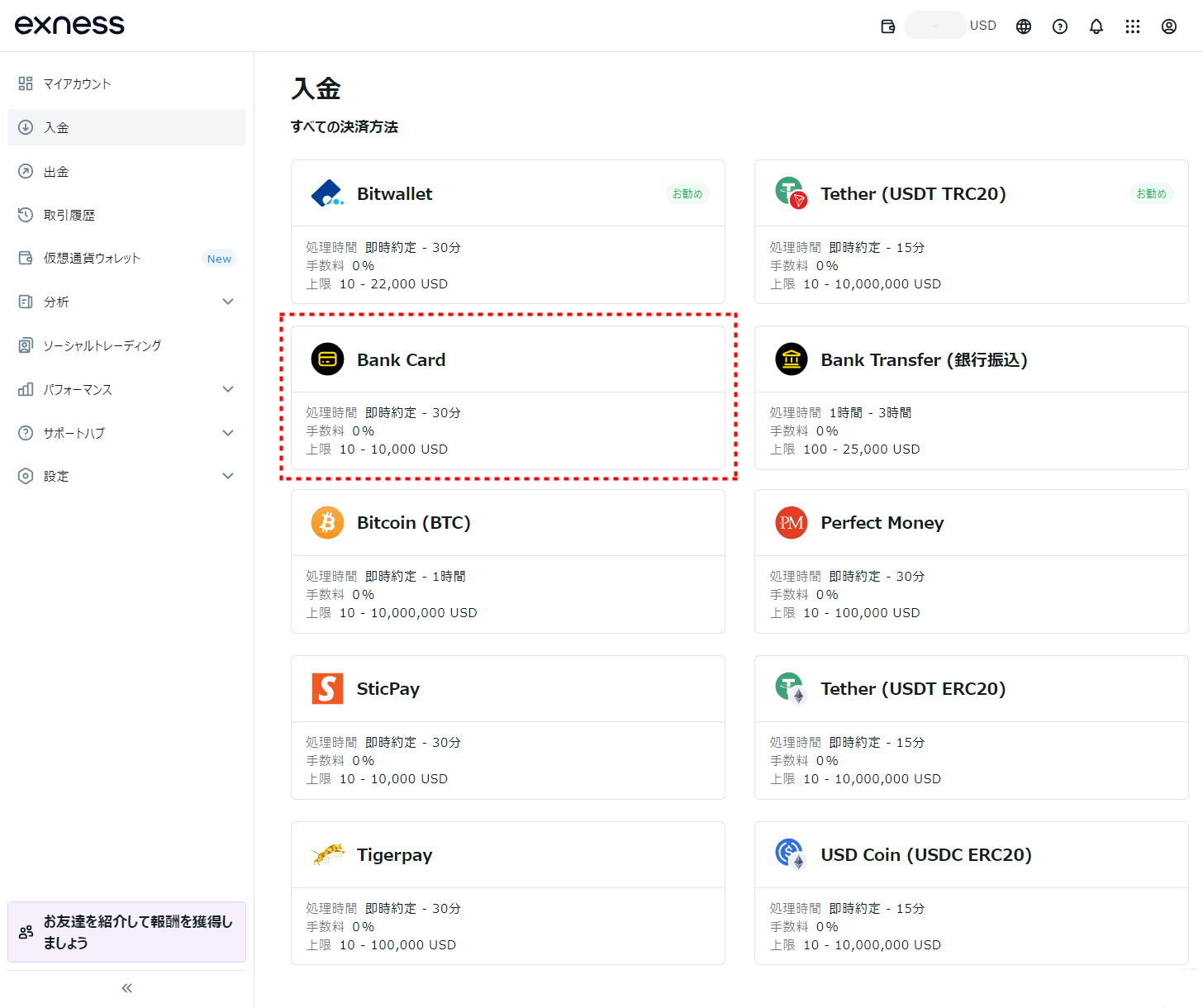
Task: Open the help question mark icon
Action: pyautogui.click(x=1060, y=26)
